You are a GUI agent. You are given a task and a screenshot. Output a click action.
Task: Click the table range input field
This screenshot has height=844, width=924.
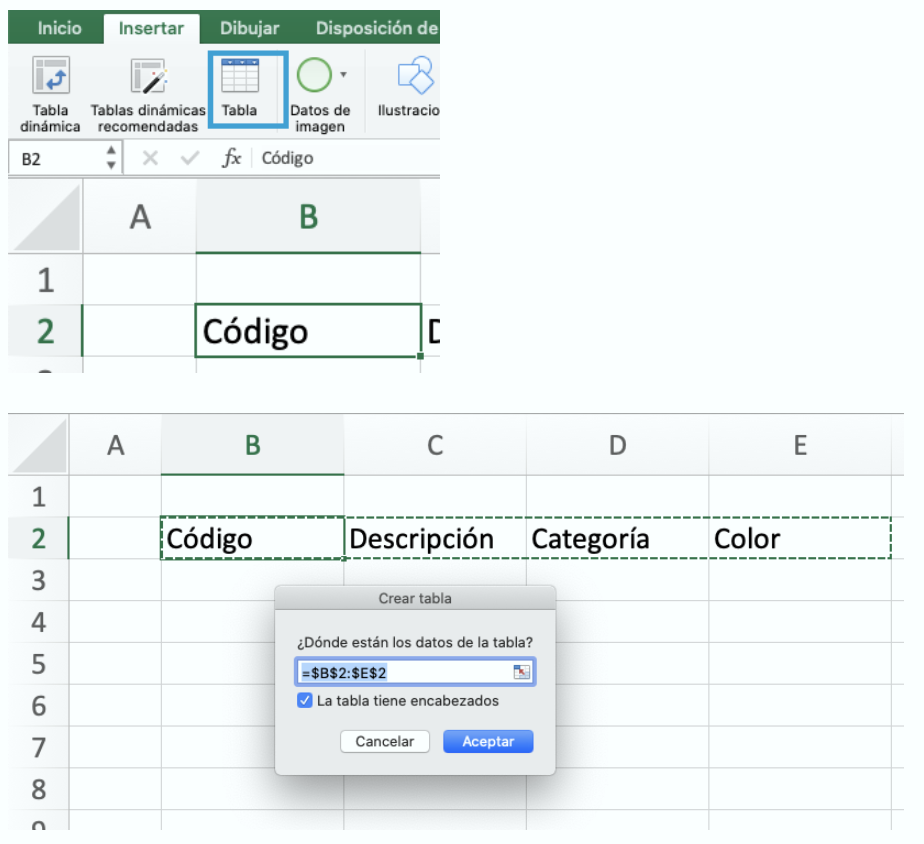click(405, 673)
